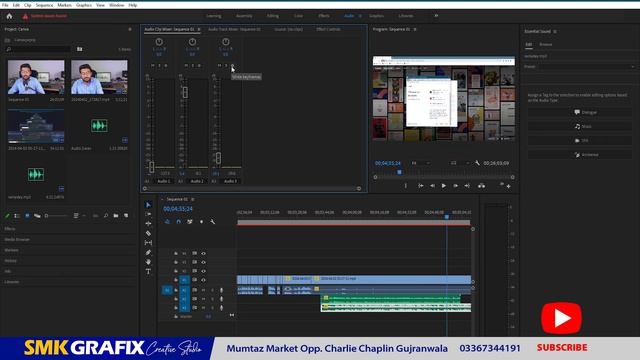Click the New Item icon in Project panel
This screenshot has height=360, width=640.
[126, 216]
